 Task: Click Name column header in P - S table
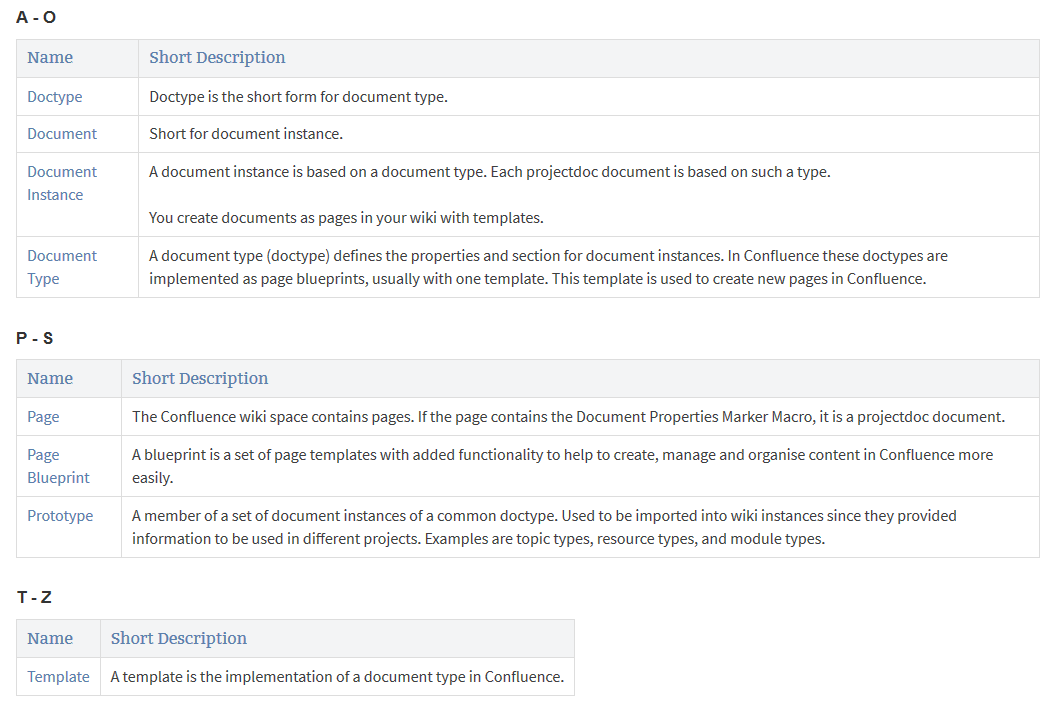pos(50,379)
